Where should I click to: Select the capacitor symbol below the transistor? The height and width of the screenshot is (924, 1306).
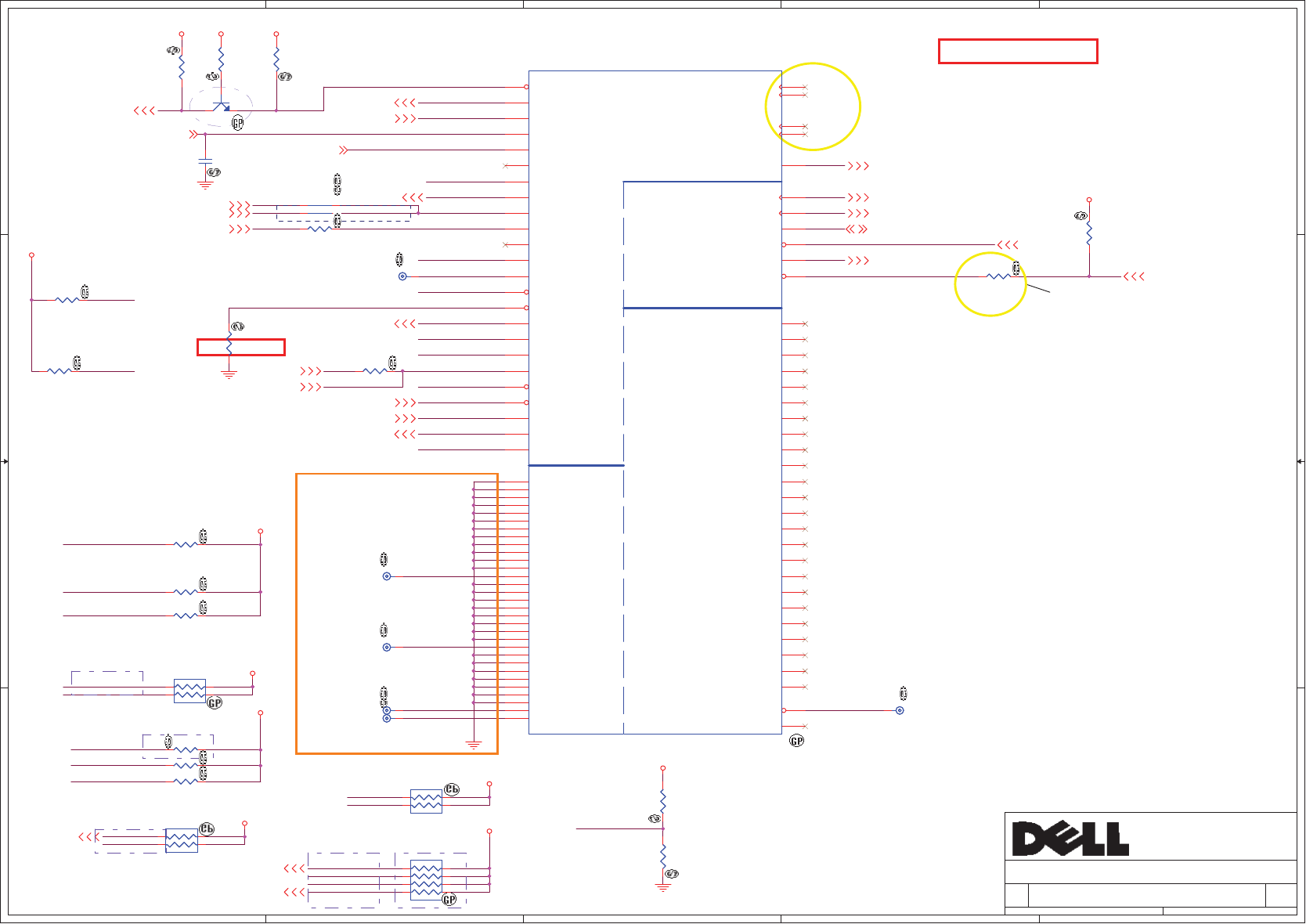205,161
